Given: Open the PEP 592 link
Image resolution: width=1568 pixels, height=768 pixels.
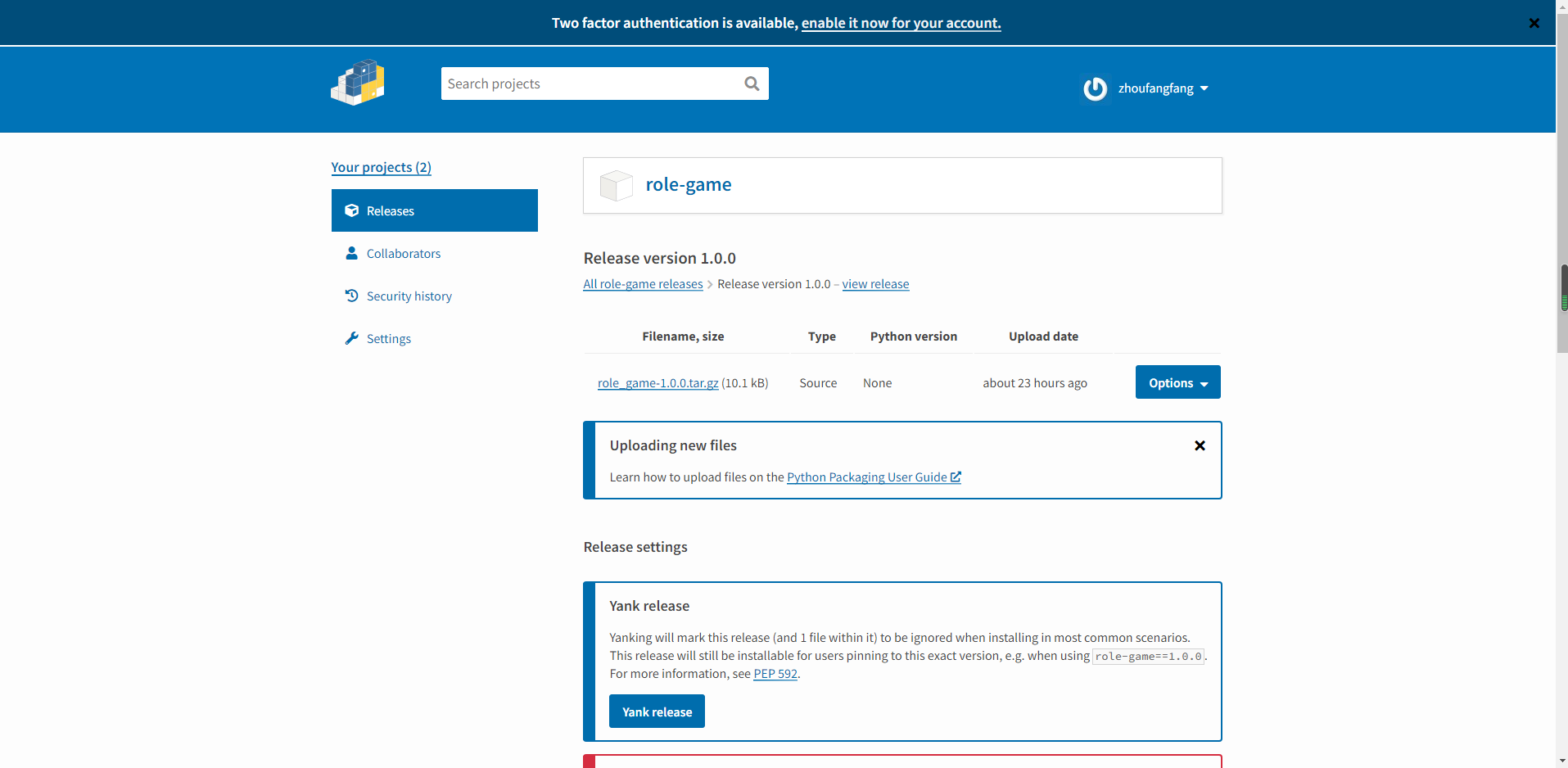Looking at the screenshot, I should 775,674.
